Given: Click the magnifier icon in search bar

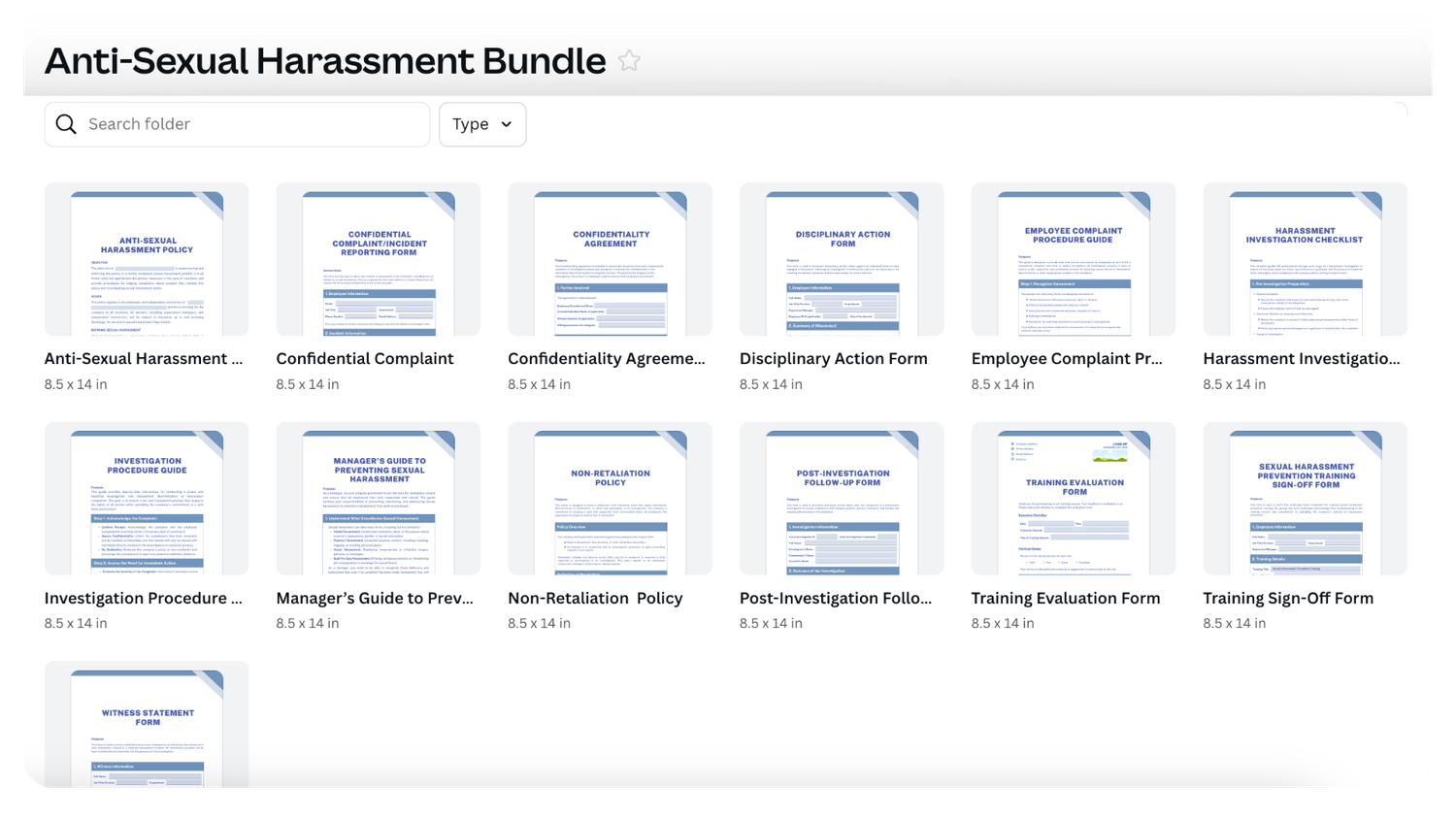Looking at the screenshot, I should [66, 124].
